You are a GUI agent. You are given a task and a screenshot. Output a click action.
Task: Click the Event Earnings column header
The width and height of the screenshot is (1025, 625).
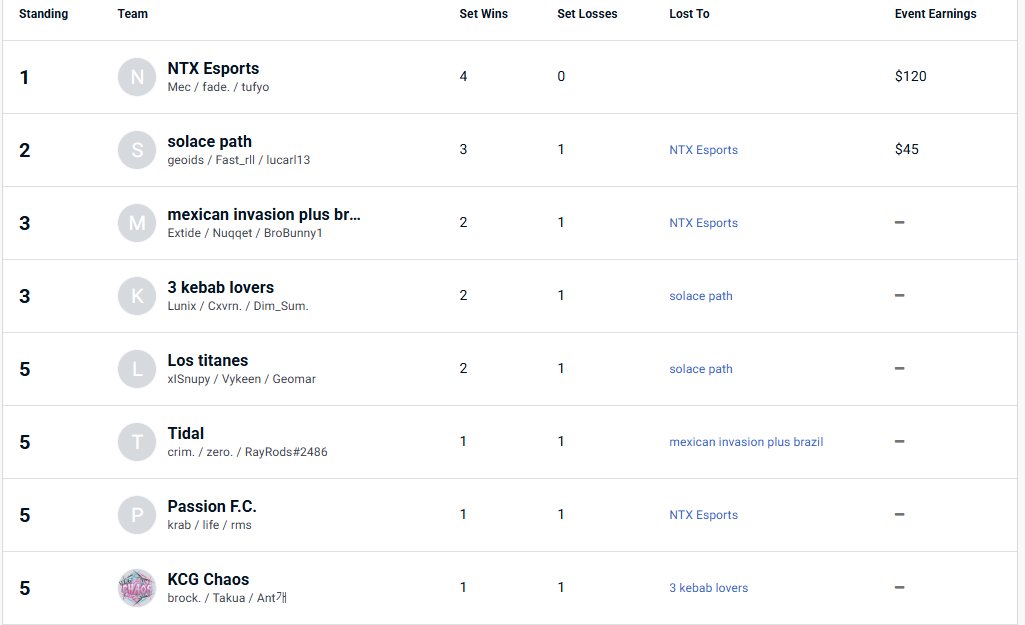935,14
